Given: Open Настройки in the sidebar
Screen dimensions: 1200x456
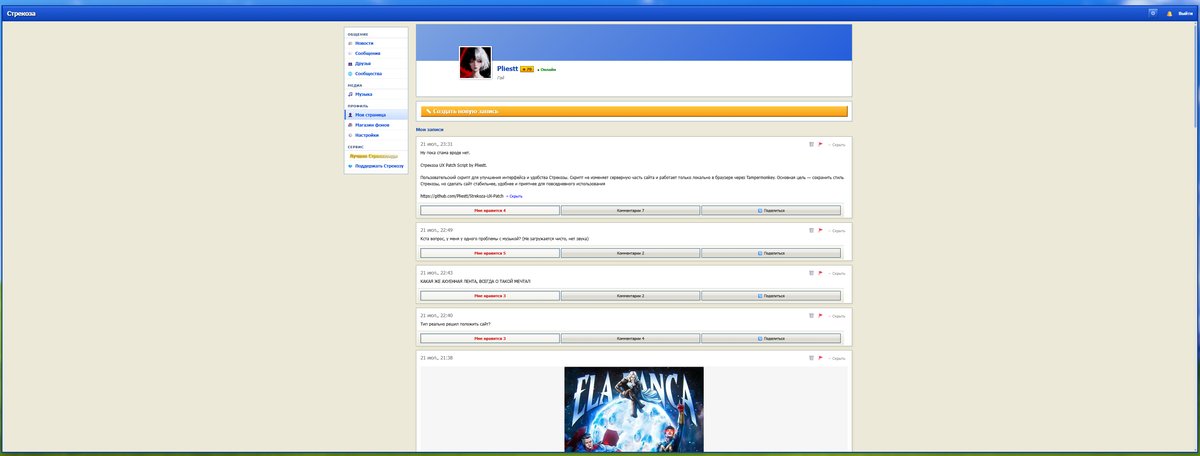Looking at the screenshot, I should (375, 135).
